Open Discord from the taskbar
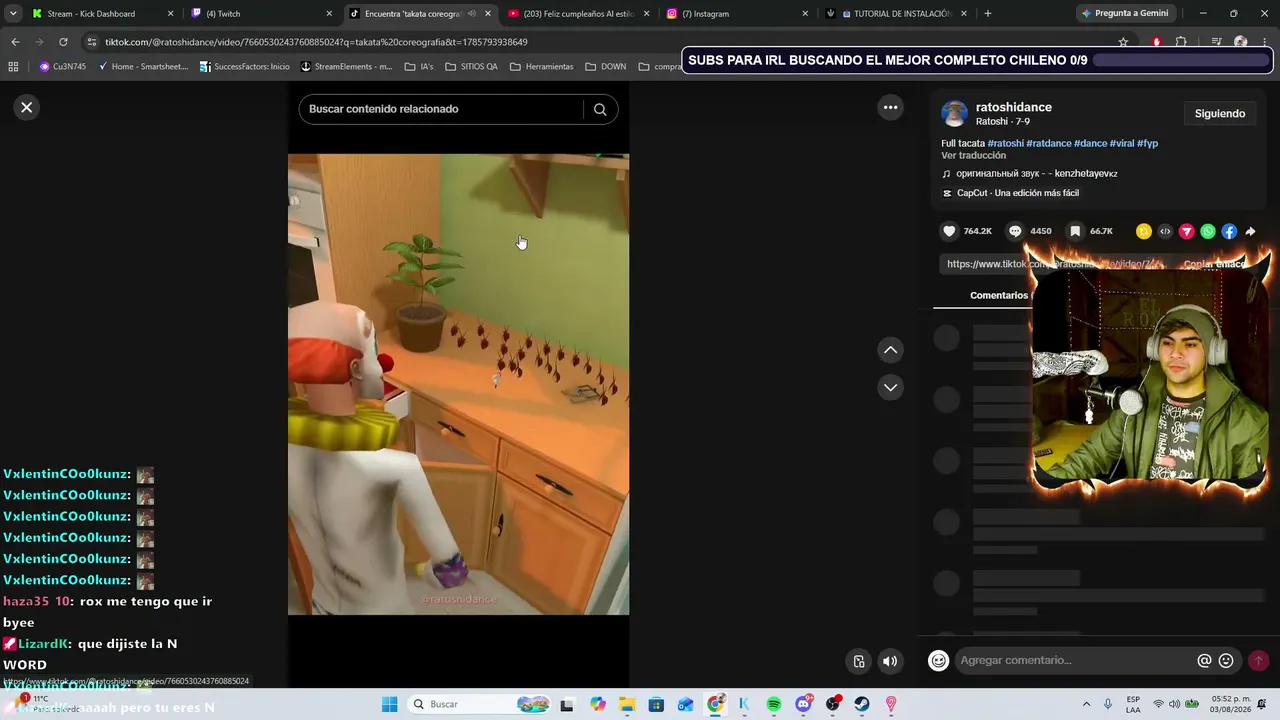 [x=803, y=704]
